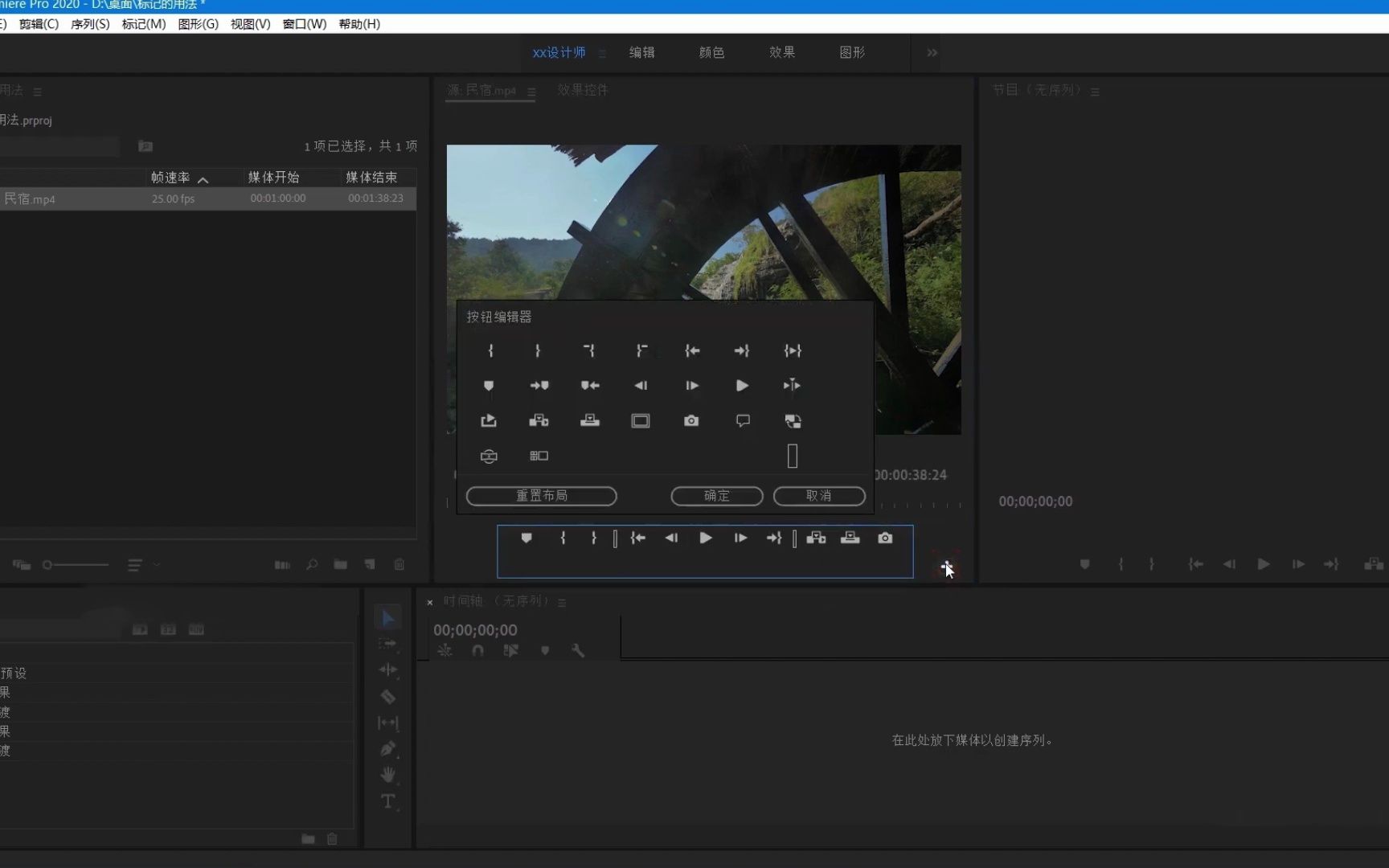This screenshot has height=868, width=1389.
Task: Select the Type tool
Action: 388,801
